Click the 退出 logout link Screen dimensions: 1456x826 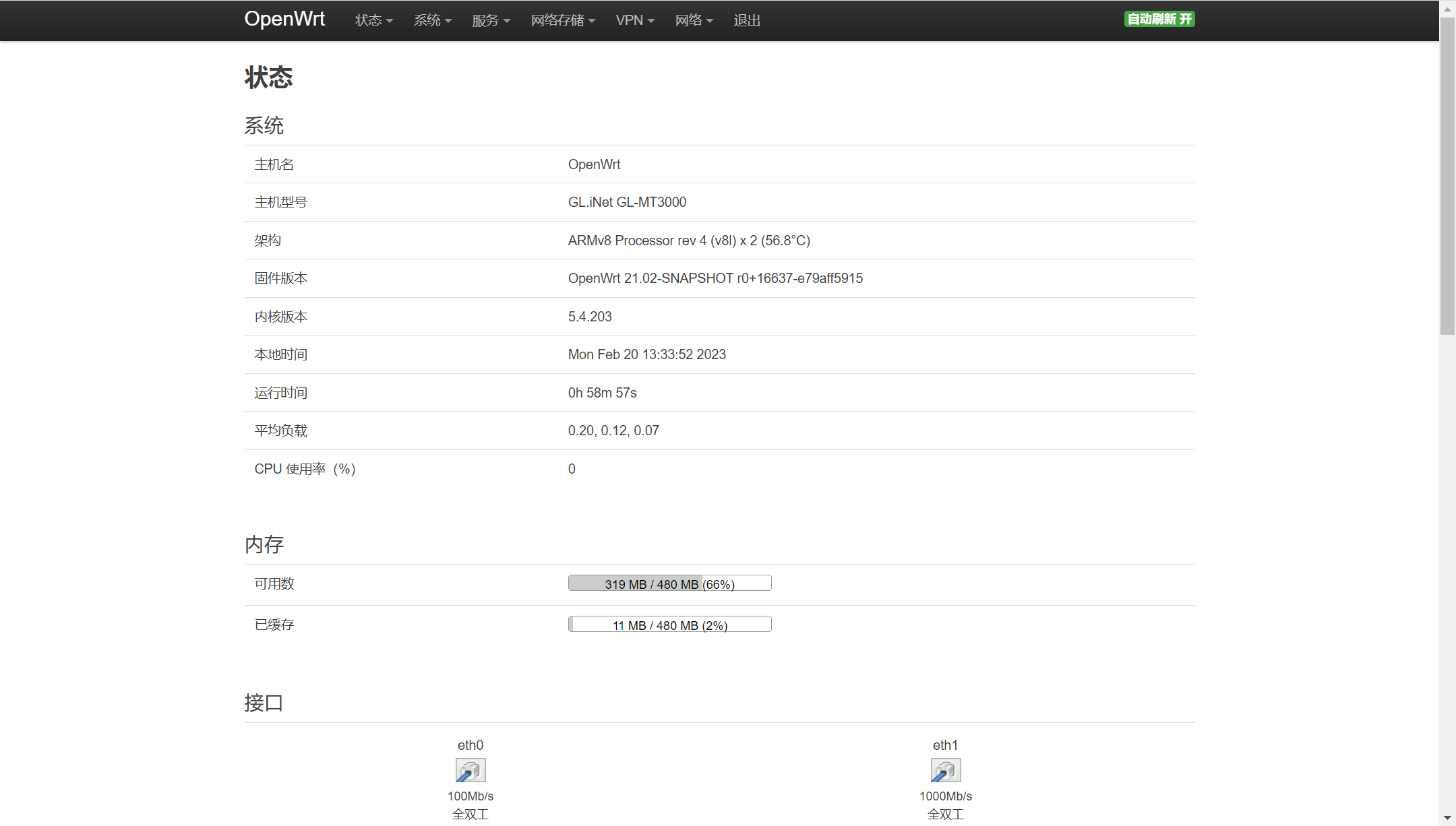(x=747, y=20)
